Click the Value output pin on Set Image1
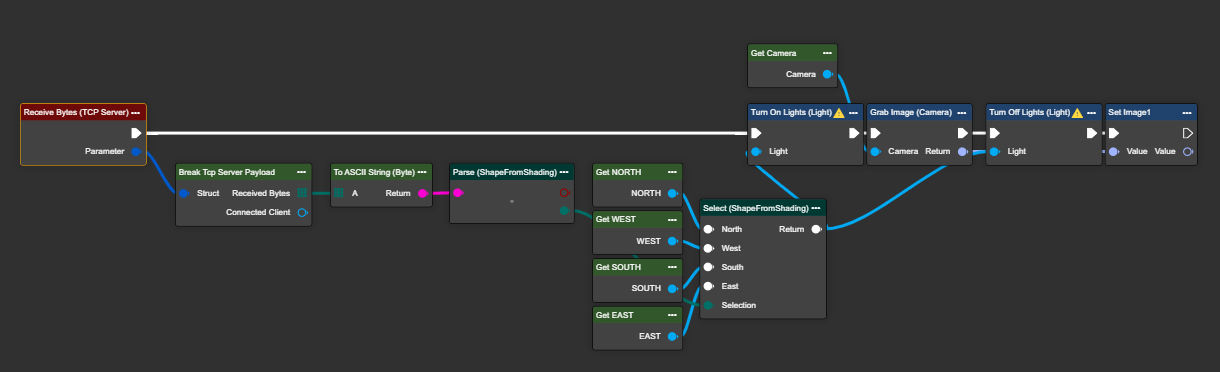1220x372 pixels. click(x=1187, y=152)
